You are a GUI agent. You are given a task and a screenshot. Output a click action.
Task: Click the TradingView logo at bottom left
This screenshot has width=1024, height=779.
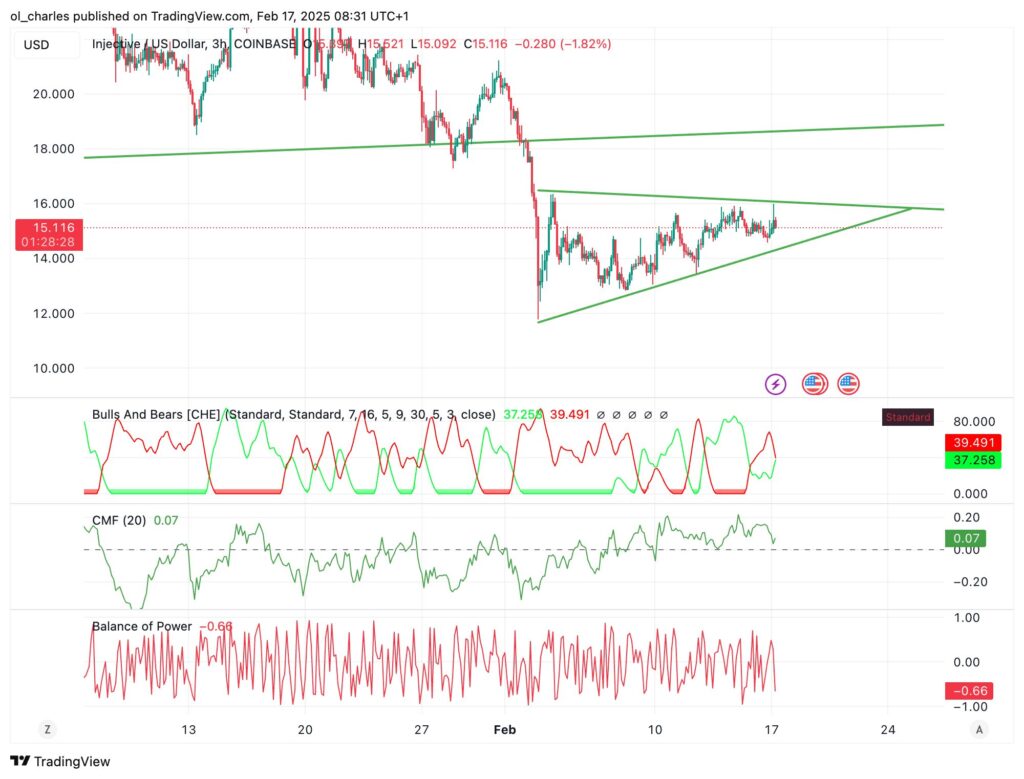point(62,762)
